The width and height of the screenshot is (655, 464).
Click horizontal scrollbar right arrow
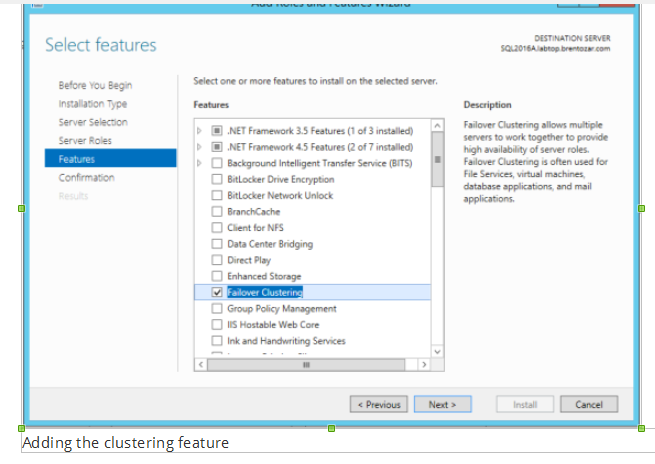[x=424, y=365]
